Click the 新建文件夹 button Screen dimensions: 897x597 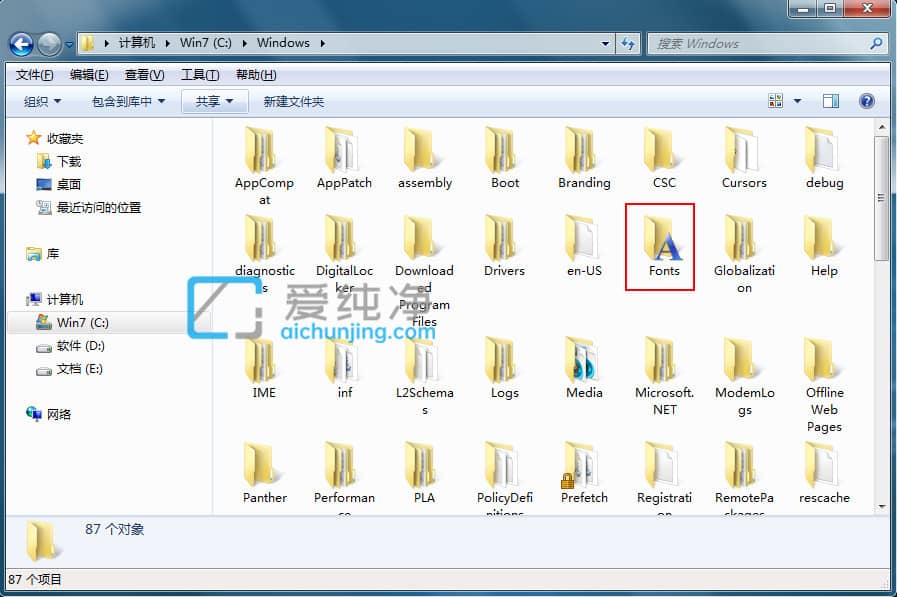tap(293, 102)
